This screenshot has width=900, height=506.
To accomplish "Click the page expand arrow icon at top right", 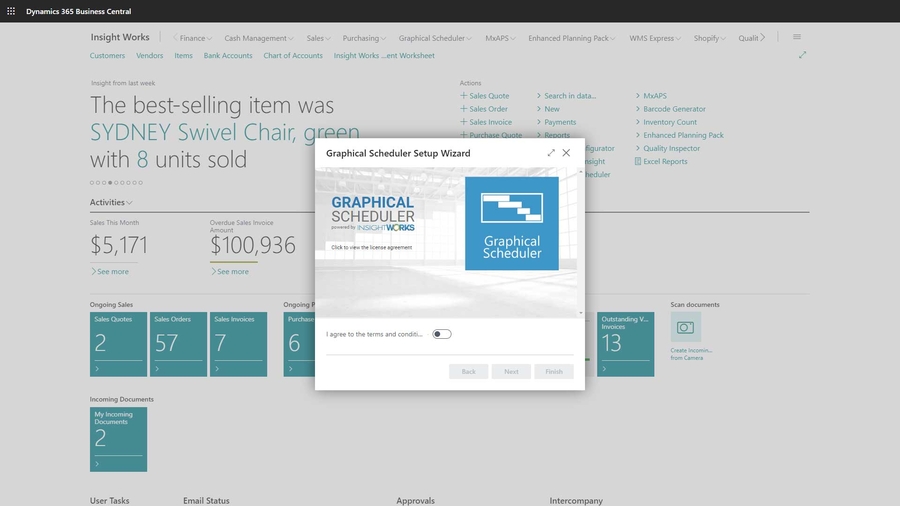I will tap(802, 56).
